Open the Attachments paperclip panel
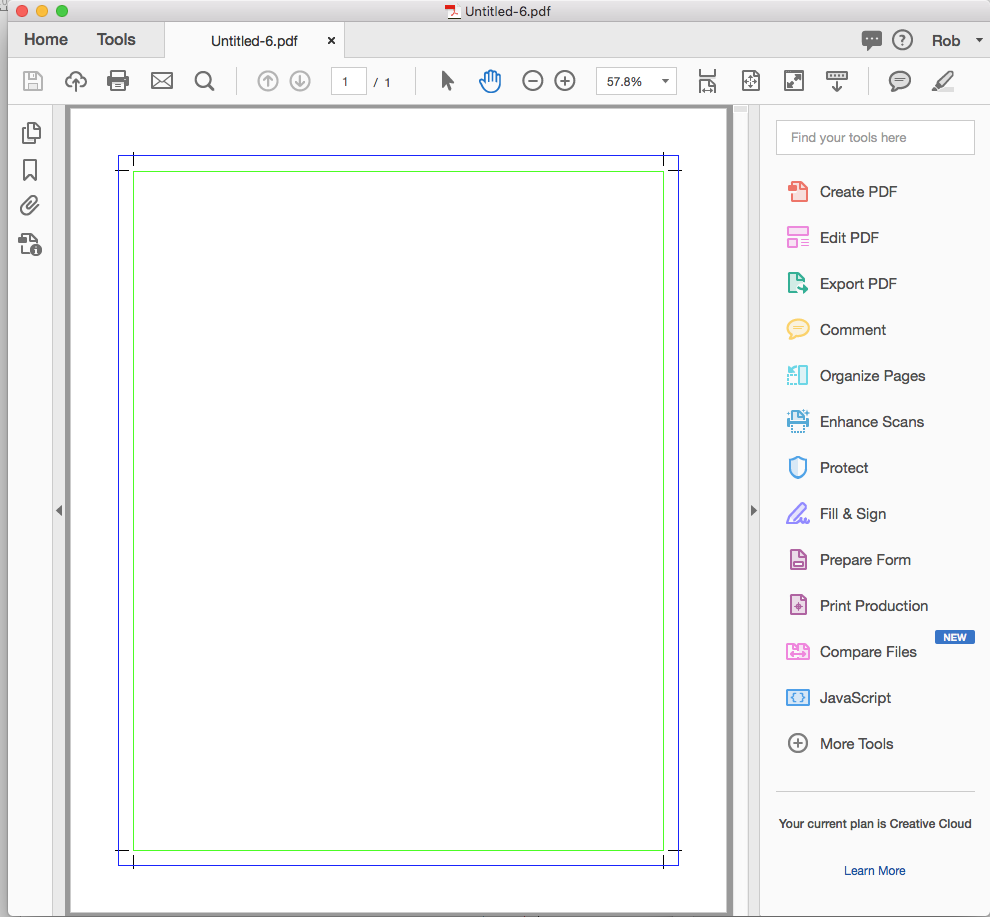This screenshot has width=990, height=917. 30,206
